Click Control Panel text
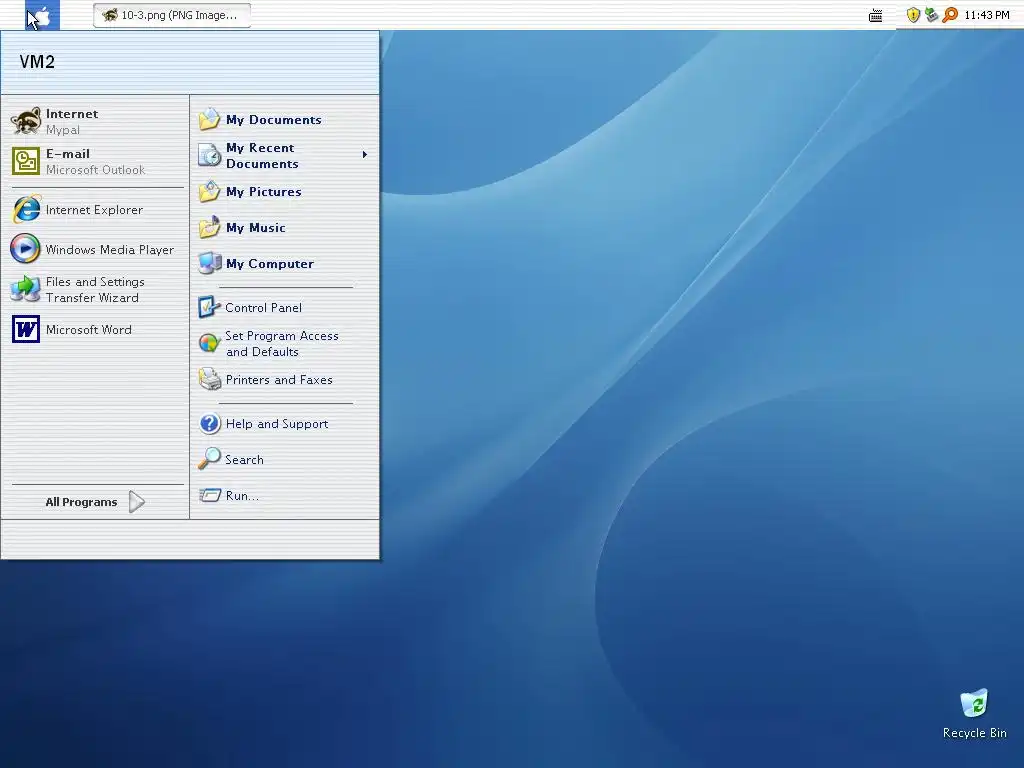This screenshot has height=768, width=1024. [x=263, y=308]
